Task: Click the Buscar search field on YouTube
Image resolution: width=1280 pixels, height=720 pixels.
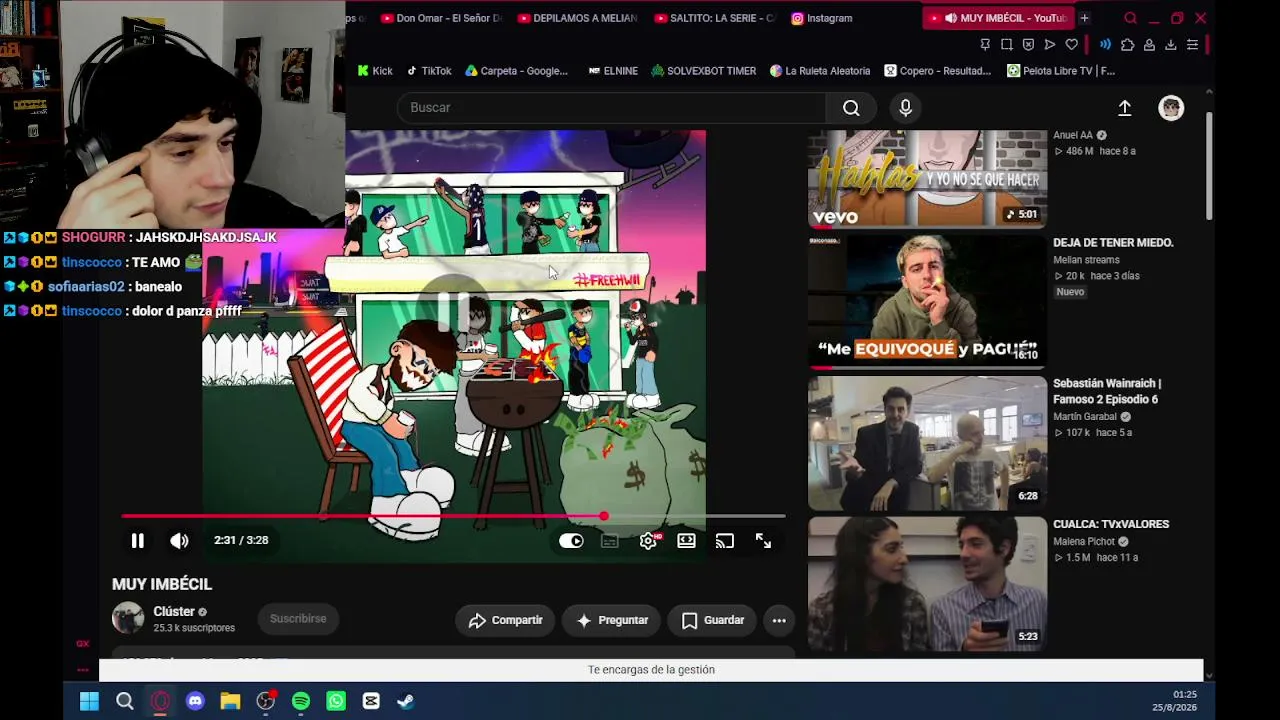Action: tap(612, 108)
